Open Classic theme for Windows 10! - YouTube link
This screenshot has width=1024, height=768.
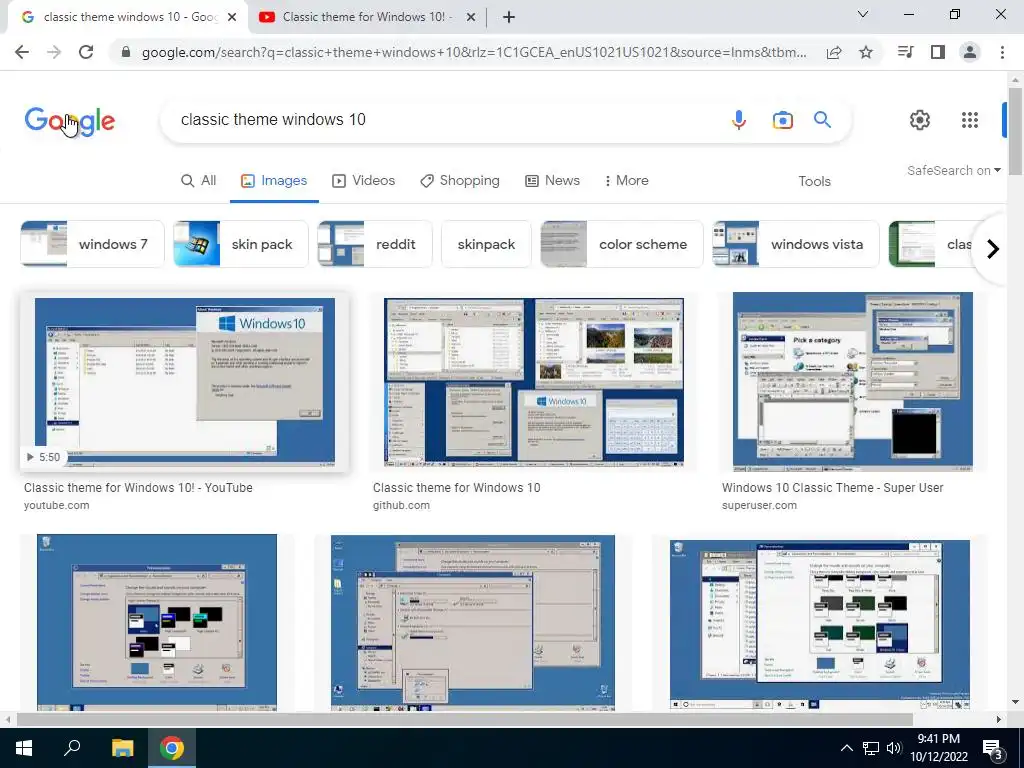138,488
